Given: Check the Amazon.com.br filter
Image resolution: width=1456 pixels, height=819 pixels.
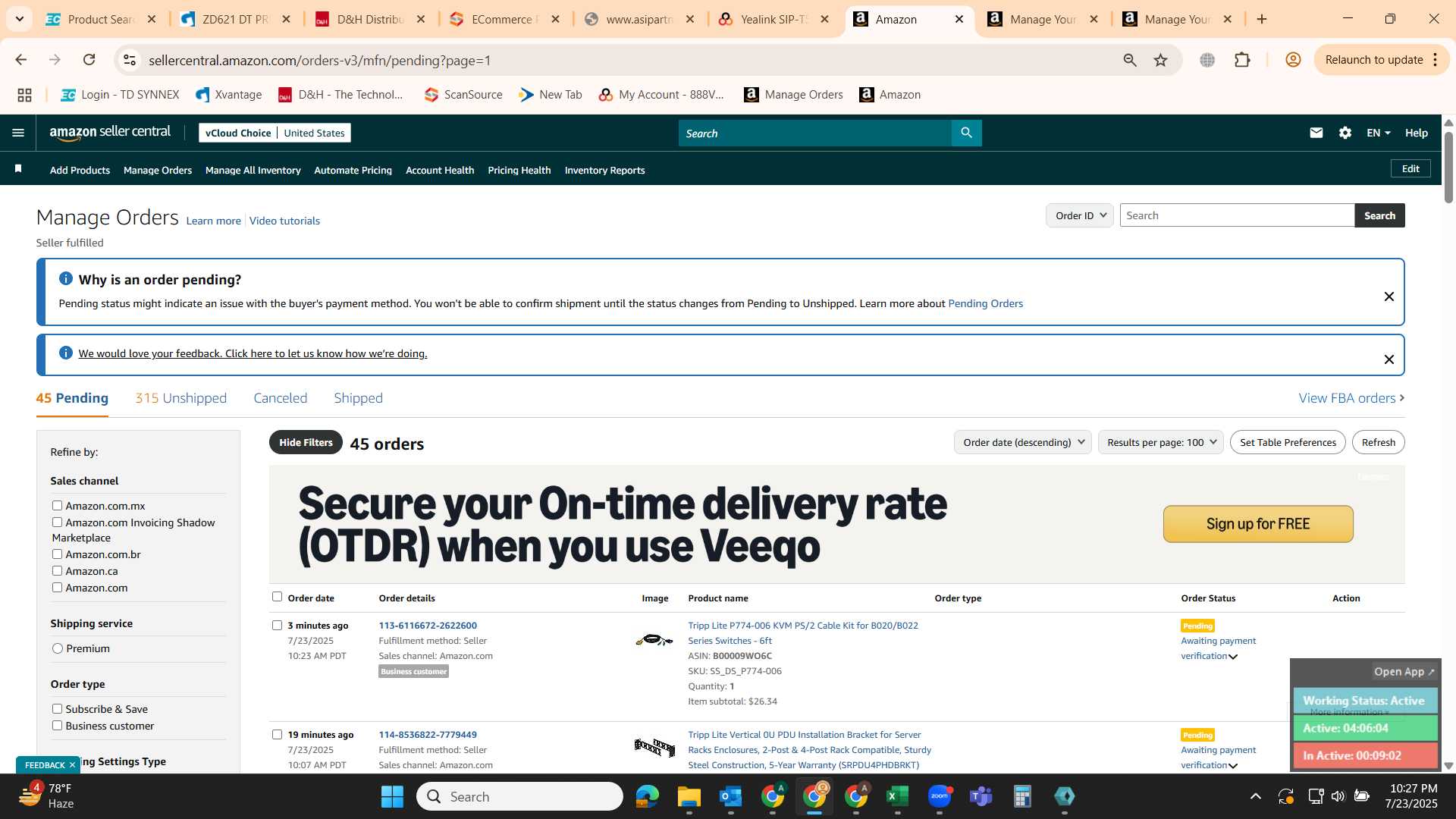Looking at the screenshot, I should 57,554.
